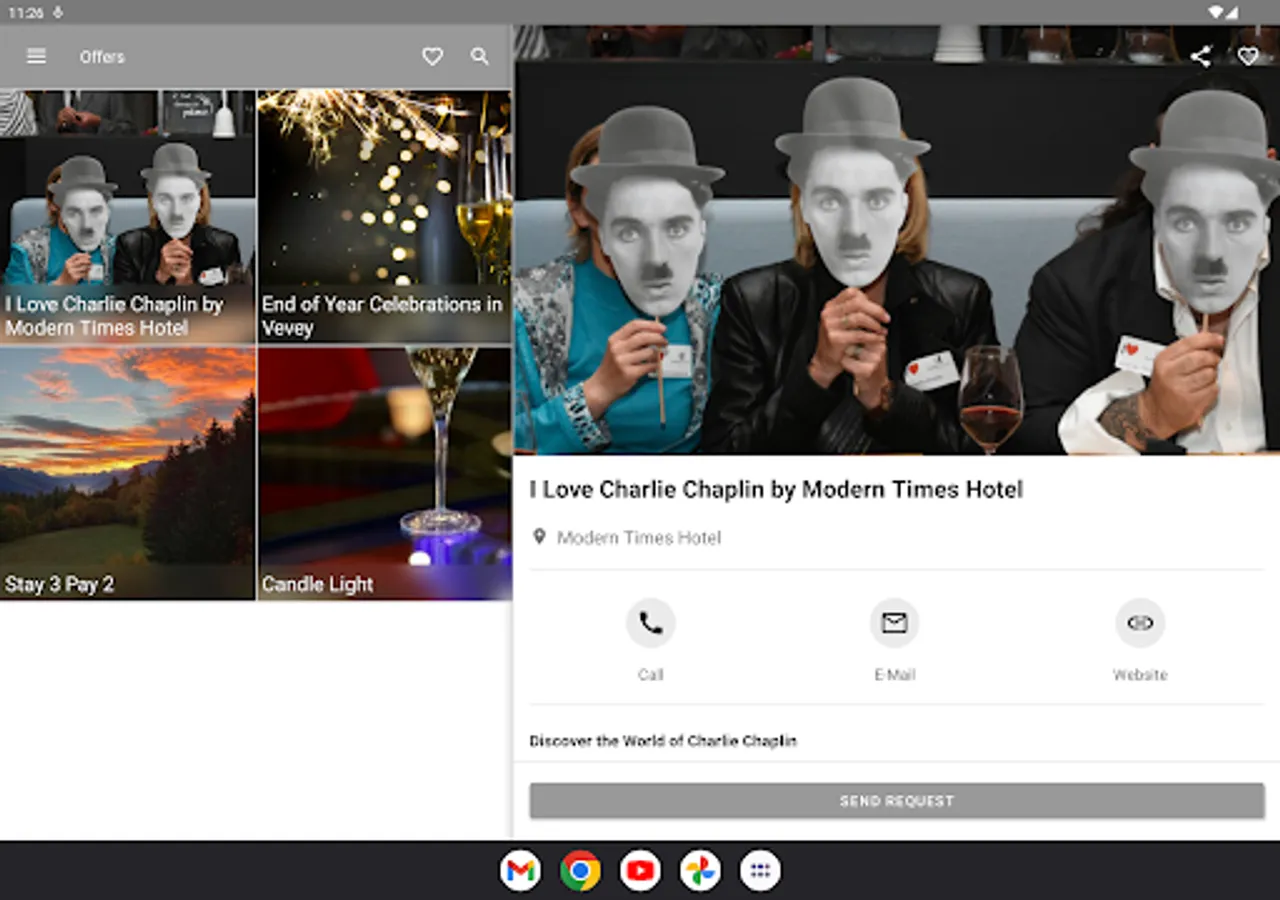Viewport: 1280px width, 900px height.
Task: Open favorites from the Offers toolbar heart
Action: (x=432, y=57)
